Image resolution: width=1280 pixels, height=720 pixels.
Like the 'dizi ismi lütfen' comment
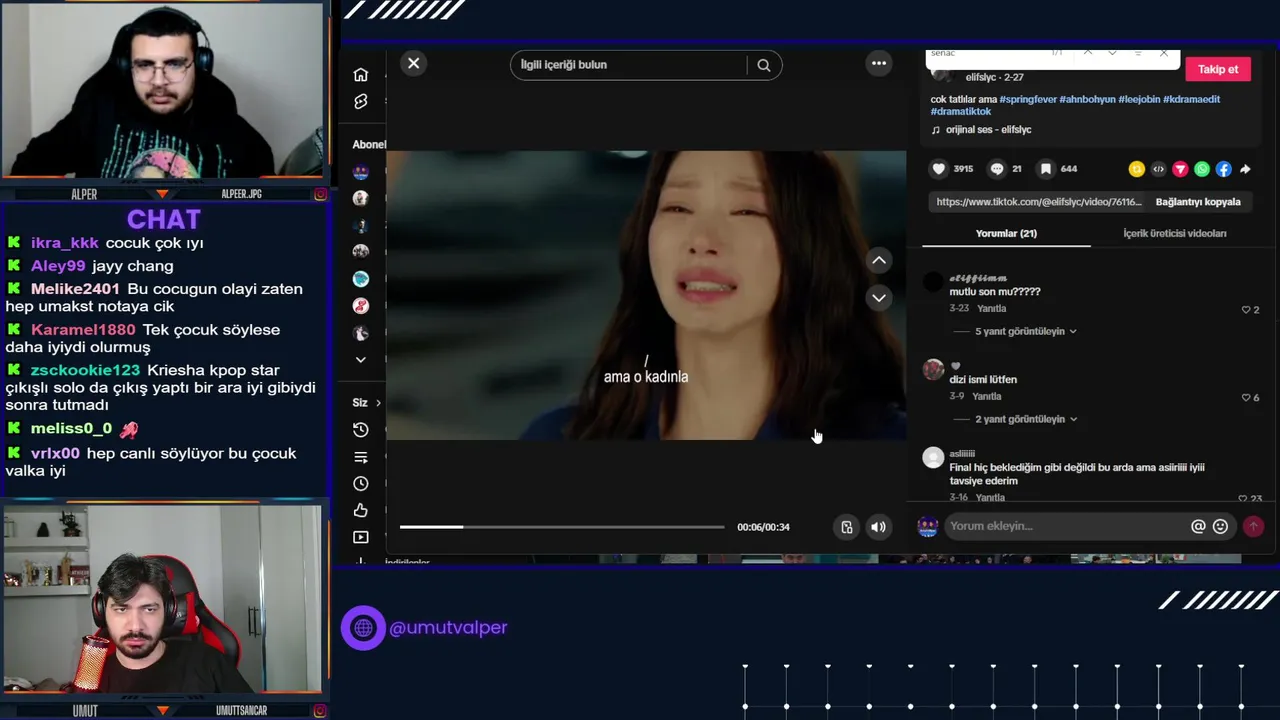click(1247, 398)
